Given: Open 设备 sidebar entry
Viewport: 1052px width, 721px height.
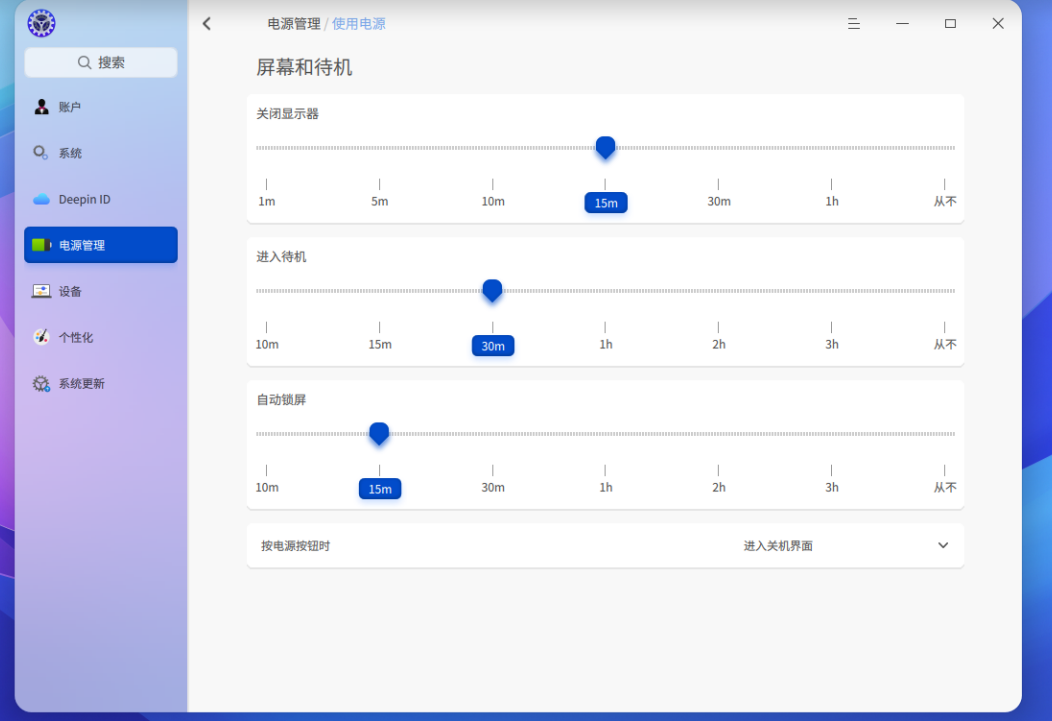Looking at the screenshot, I should pyautogui.click(x=101, y=291).
